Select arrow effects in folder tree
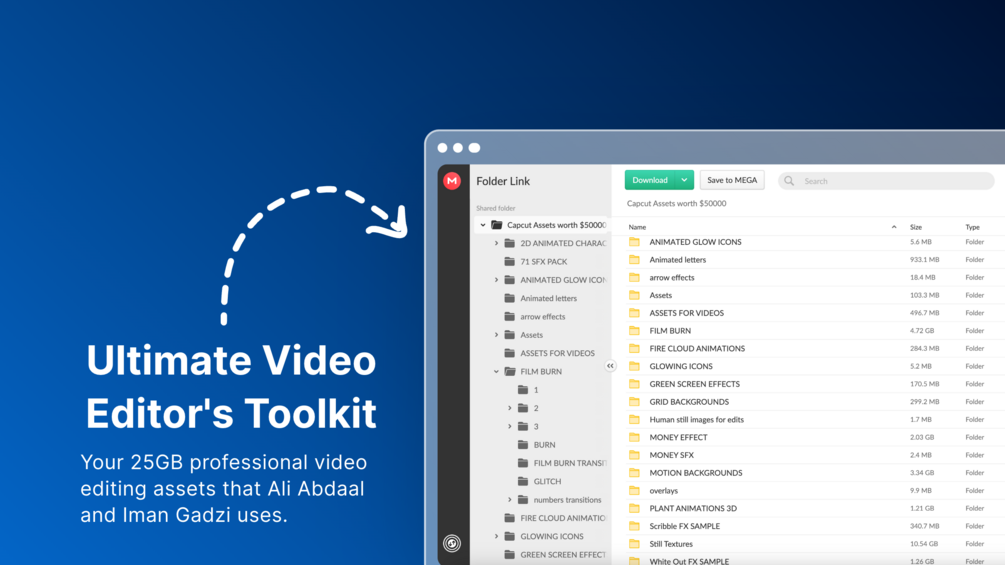The width and height of the screenshot is (1005, 565). point(543,316)
